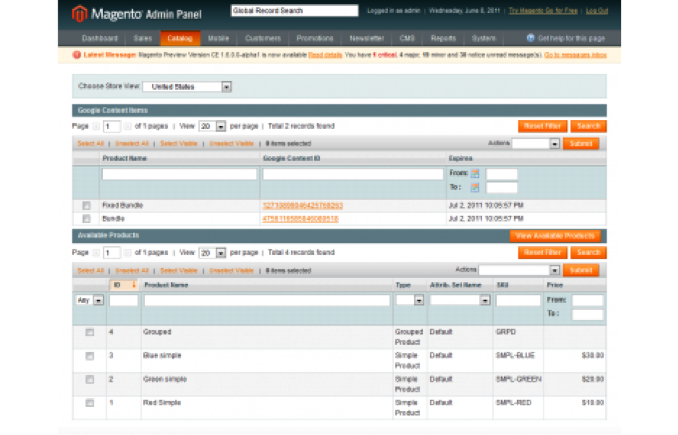Check the Green simple product checkbox

point(90,379)
